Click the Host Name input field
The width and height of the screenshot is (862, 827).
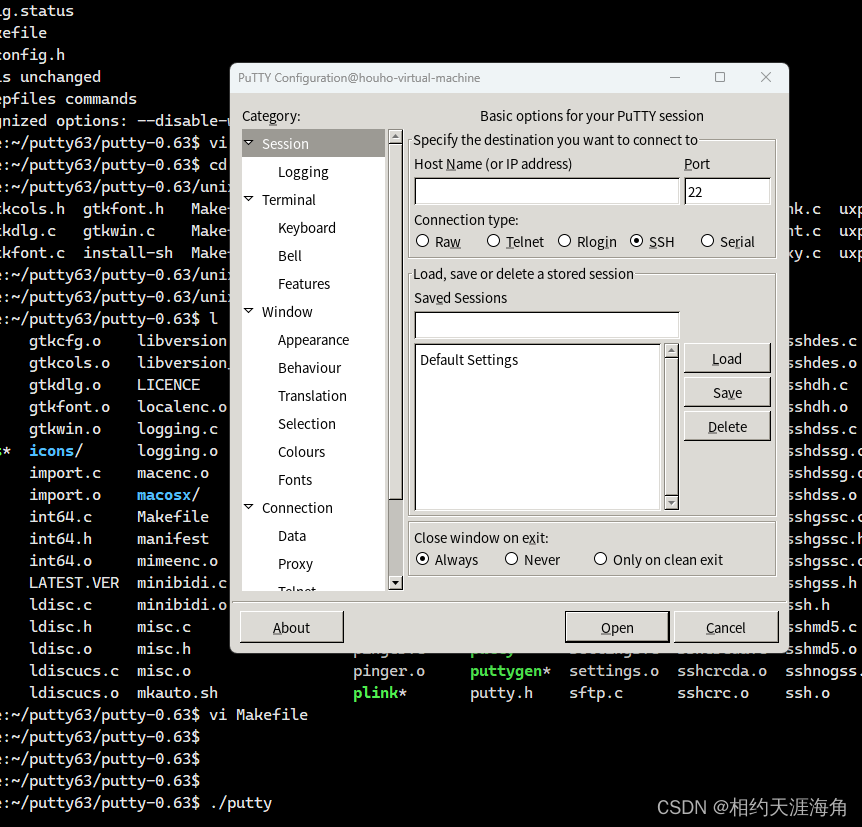click(547, 191)
